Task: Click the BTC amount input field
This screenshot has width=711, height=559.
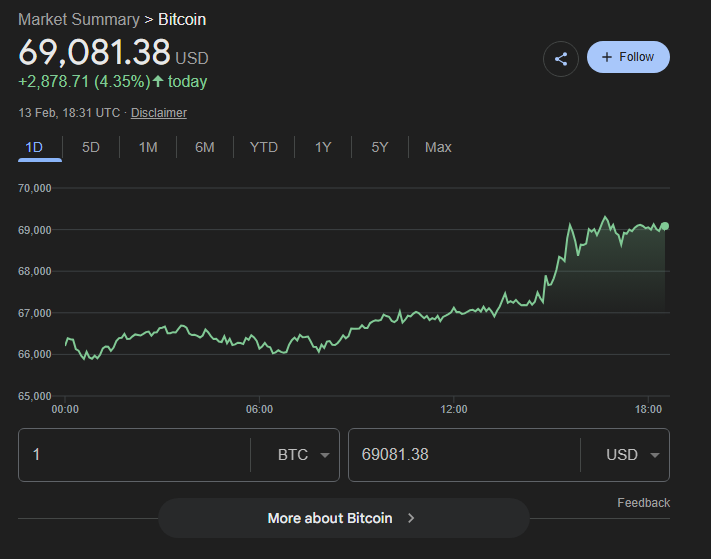Action: (x=135, y=455)
